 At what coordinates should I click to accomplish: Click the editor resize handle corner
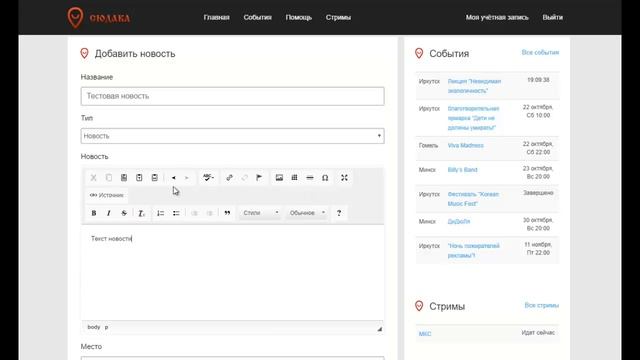pos(380,329)
